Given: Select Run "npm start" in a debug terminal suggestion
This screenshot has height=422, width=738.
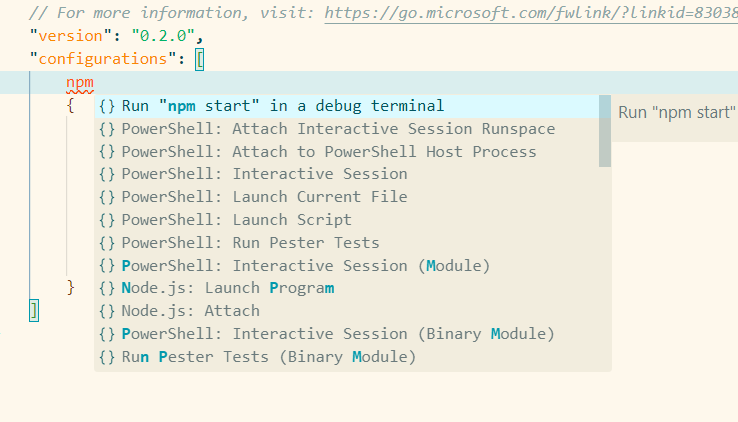Looking at the screenshot, I should (x=347, y=106).
